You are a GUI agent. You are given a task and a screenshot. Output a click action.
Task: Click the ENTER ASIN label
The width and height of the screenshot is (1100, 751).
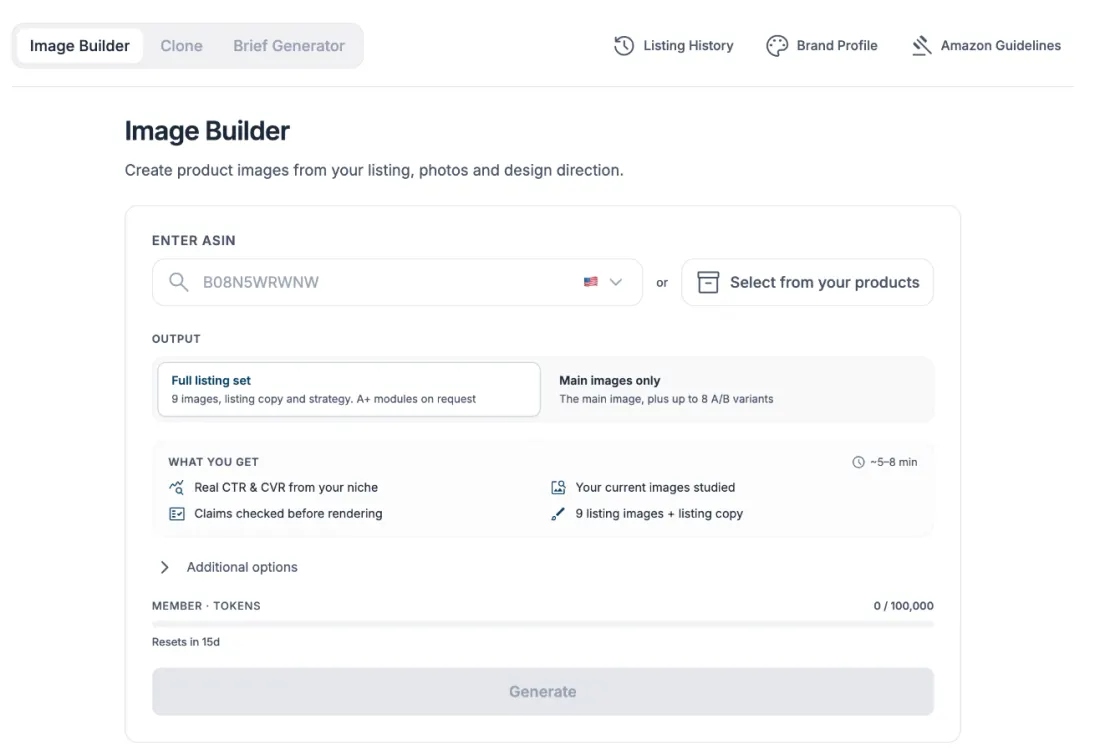pyautogui.click(x=194, y=241)
